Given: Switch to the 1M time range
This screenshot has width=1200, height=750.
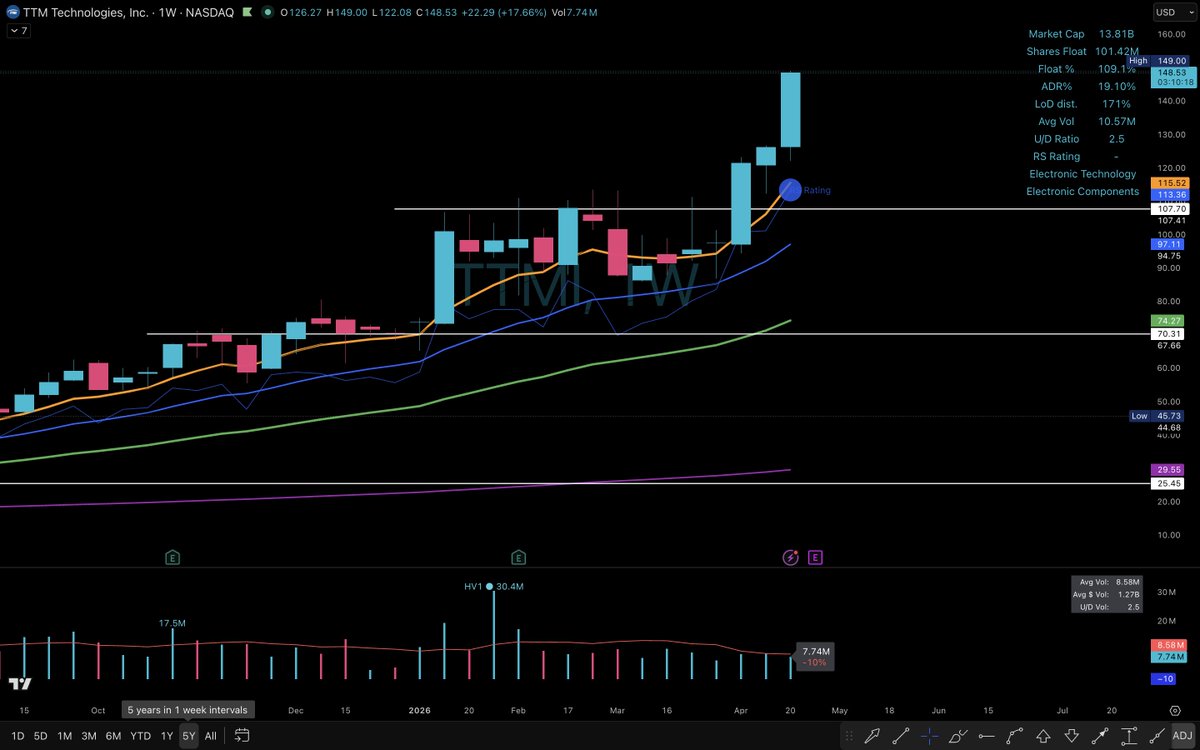Looking at the screenshot, I should [64, 736].
